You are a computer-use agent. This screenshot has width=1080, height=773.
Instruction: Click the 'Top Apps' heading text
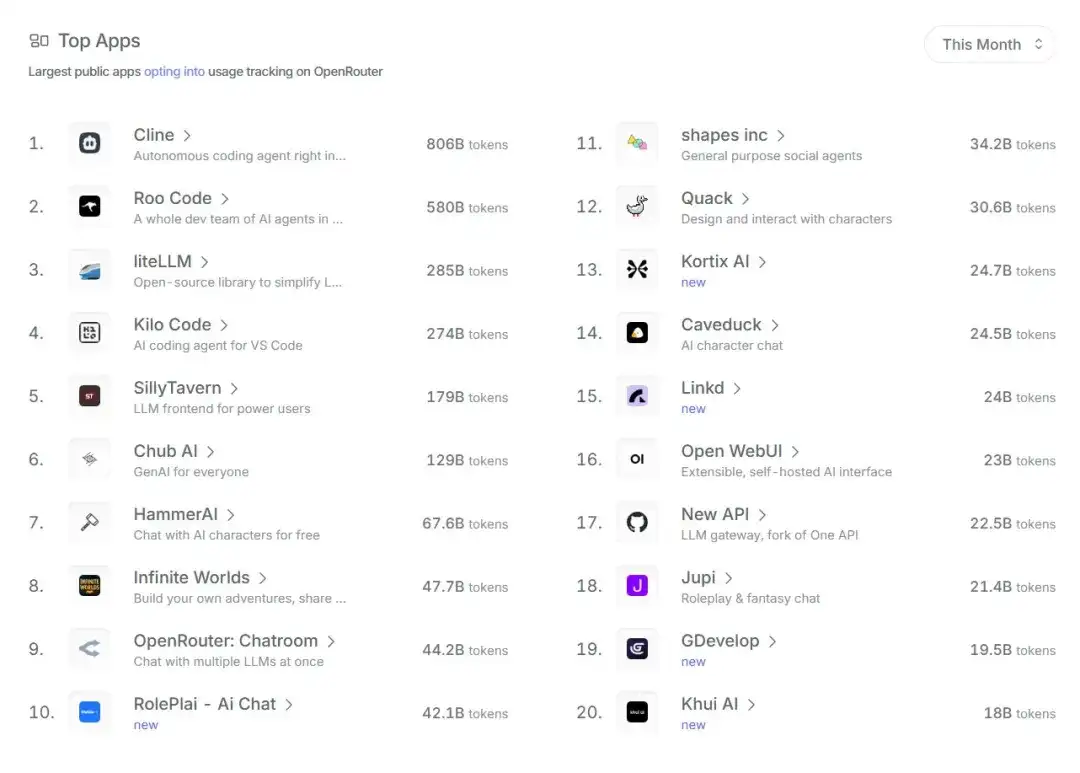[99, 41]
